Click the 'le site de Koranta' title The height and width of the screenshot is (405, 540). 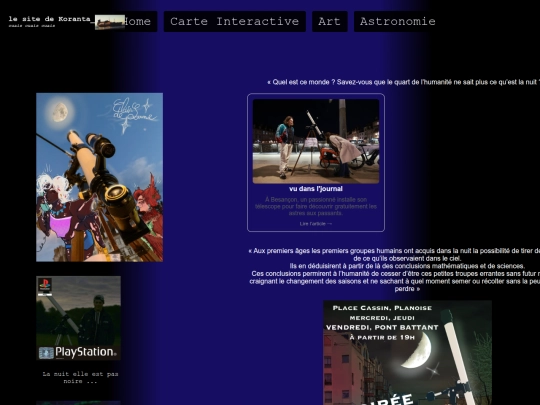coord(49,19)
